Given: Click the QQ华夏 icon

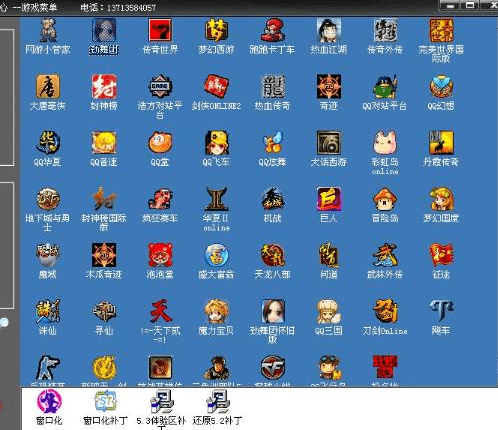Looking at the screenshot, I should point(48,143).
